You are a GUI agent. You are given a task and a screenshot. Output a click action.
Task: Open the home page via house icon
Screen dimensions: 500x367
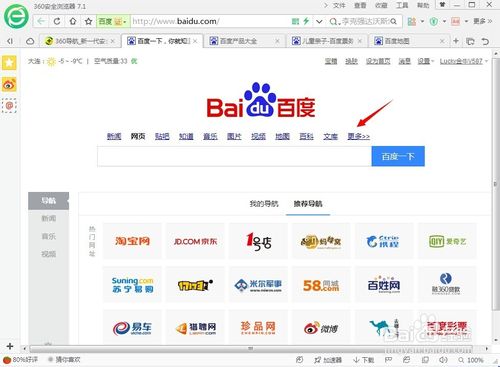coord(73,21)
